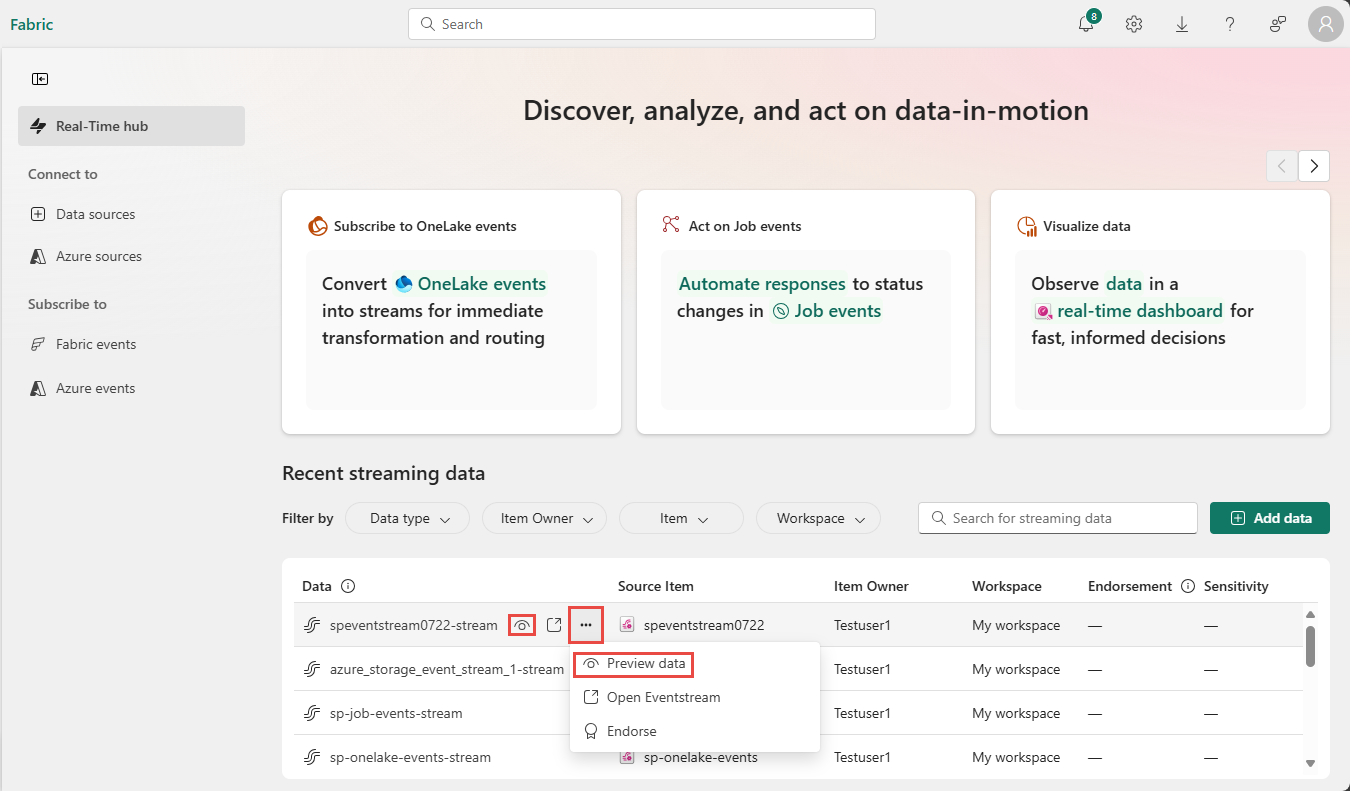Click the info icon beside Endorsement header
The height and width of the screenshot is (791, 1350).
pyautogui.click(x=1188, y=586)
